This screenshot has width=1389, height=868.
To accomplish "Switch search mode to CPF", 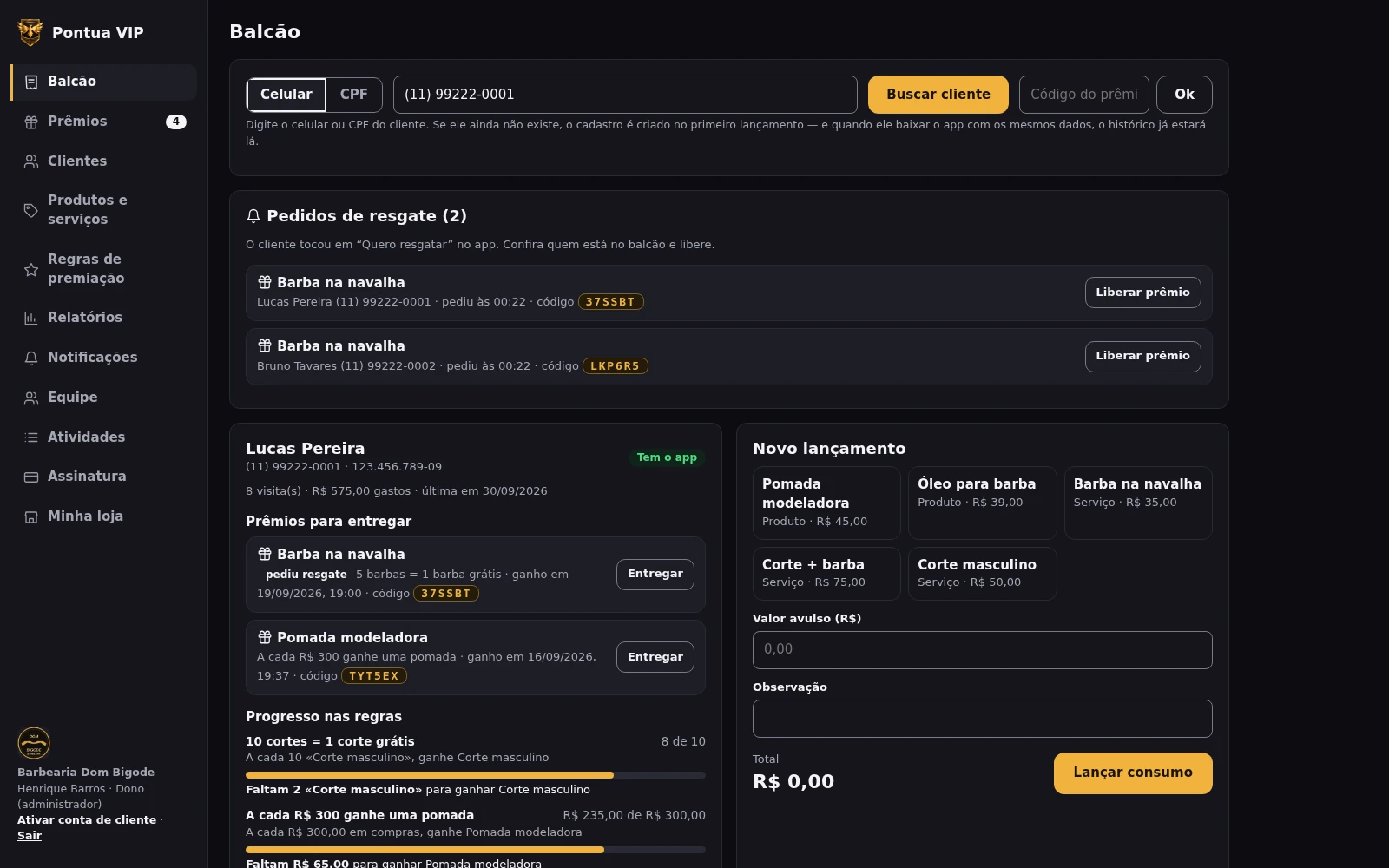I will pyautogui.click(x=353, y=95).
